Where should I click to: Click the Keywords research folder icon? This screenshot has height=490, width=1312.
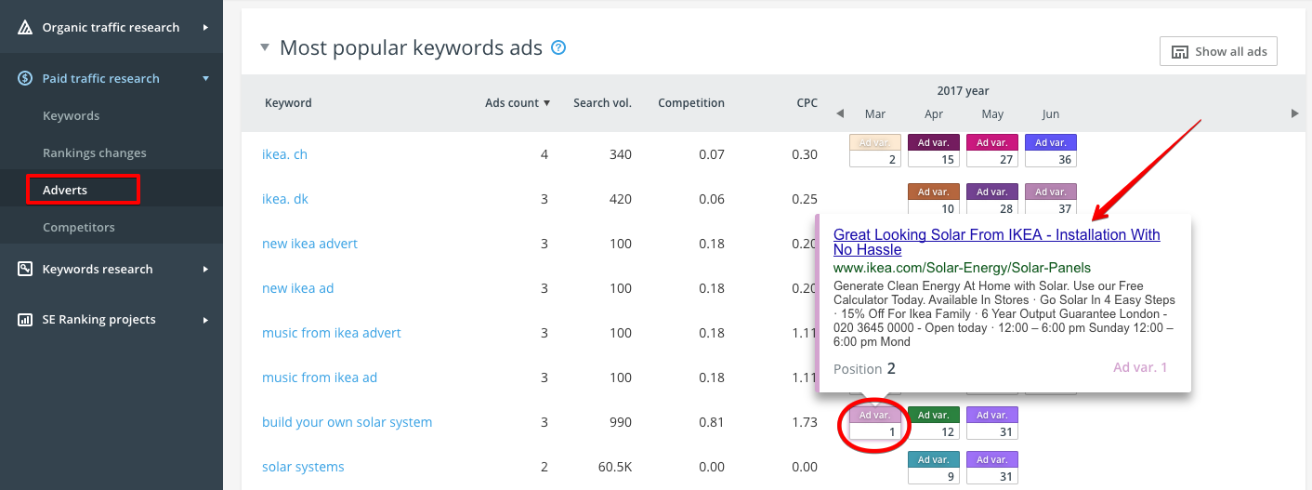(x=25, y=269)
